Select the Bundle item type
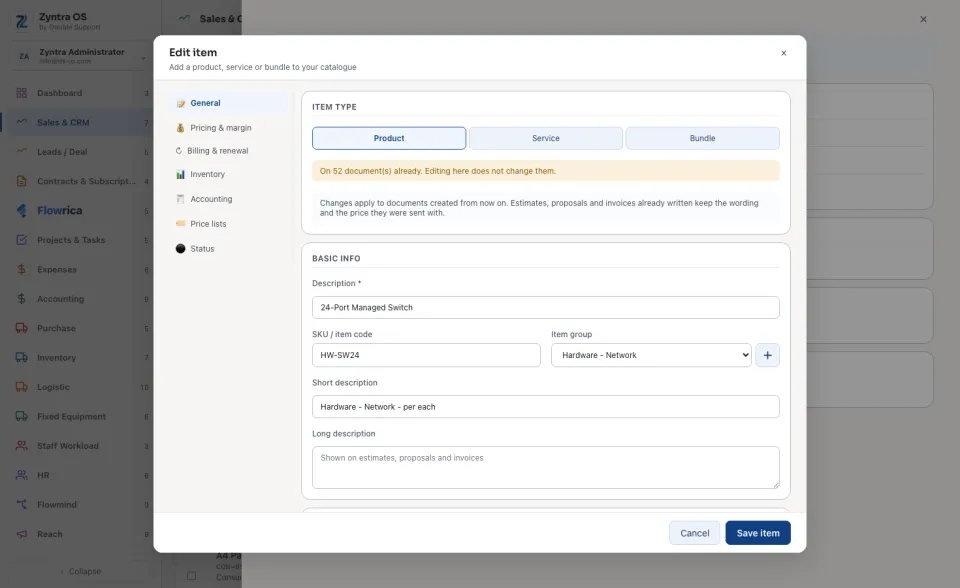 (x=702, y=138)
